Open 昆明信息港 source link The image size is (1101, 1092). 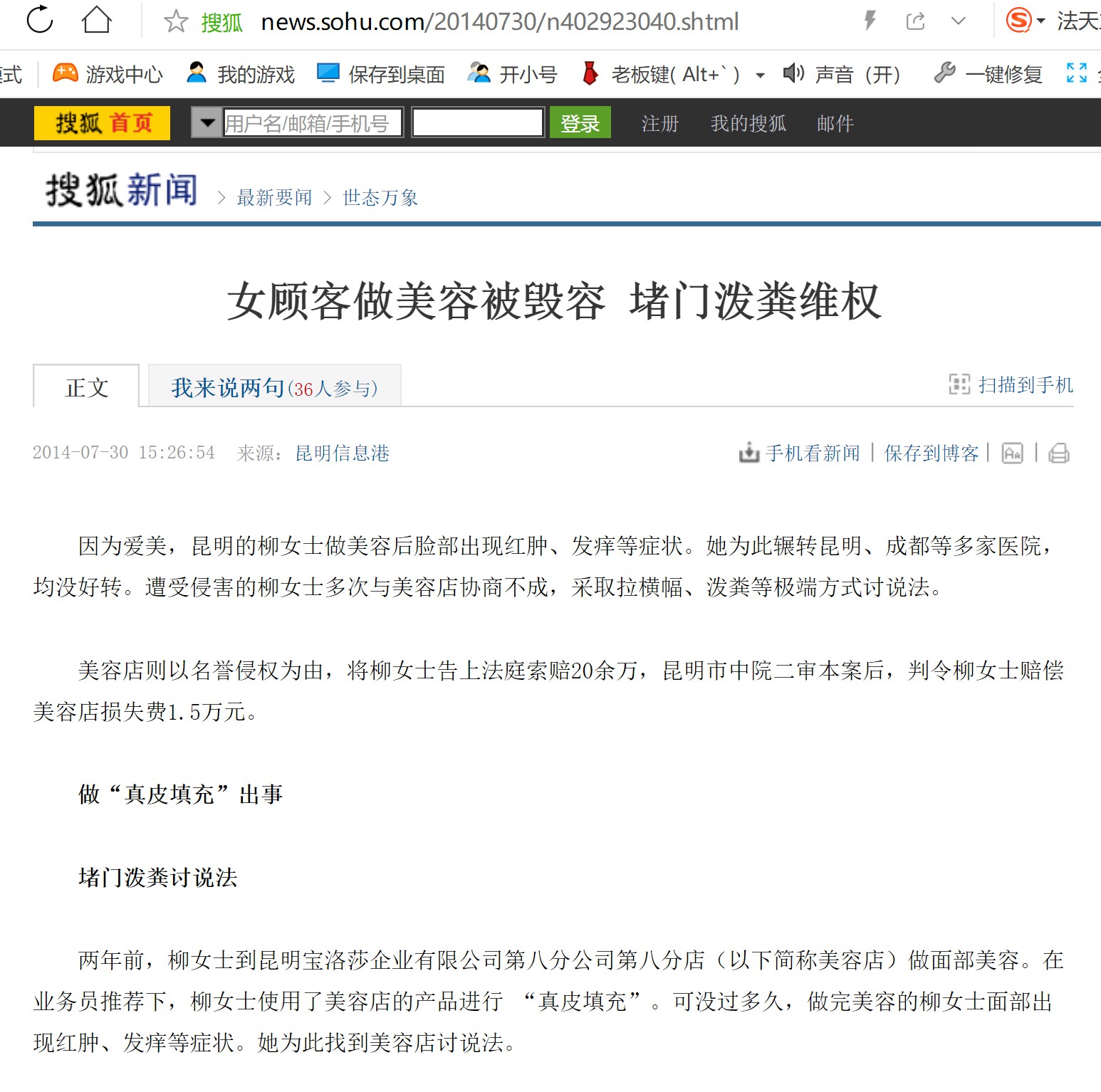click(x=342, y=453)
